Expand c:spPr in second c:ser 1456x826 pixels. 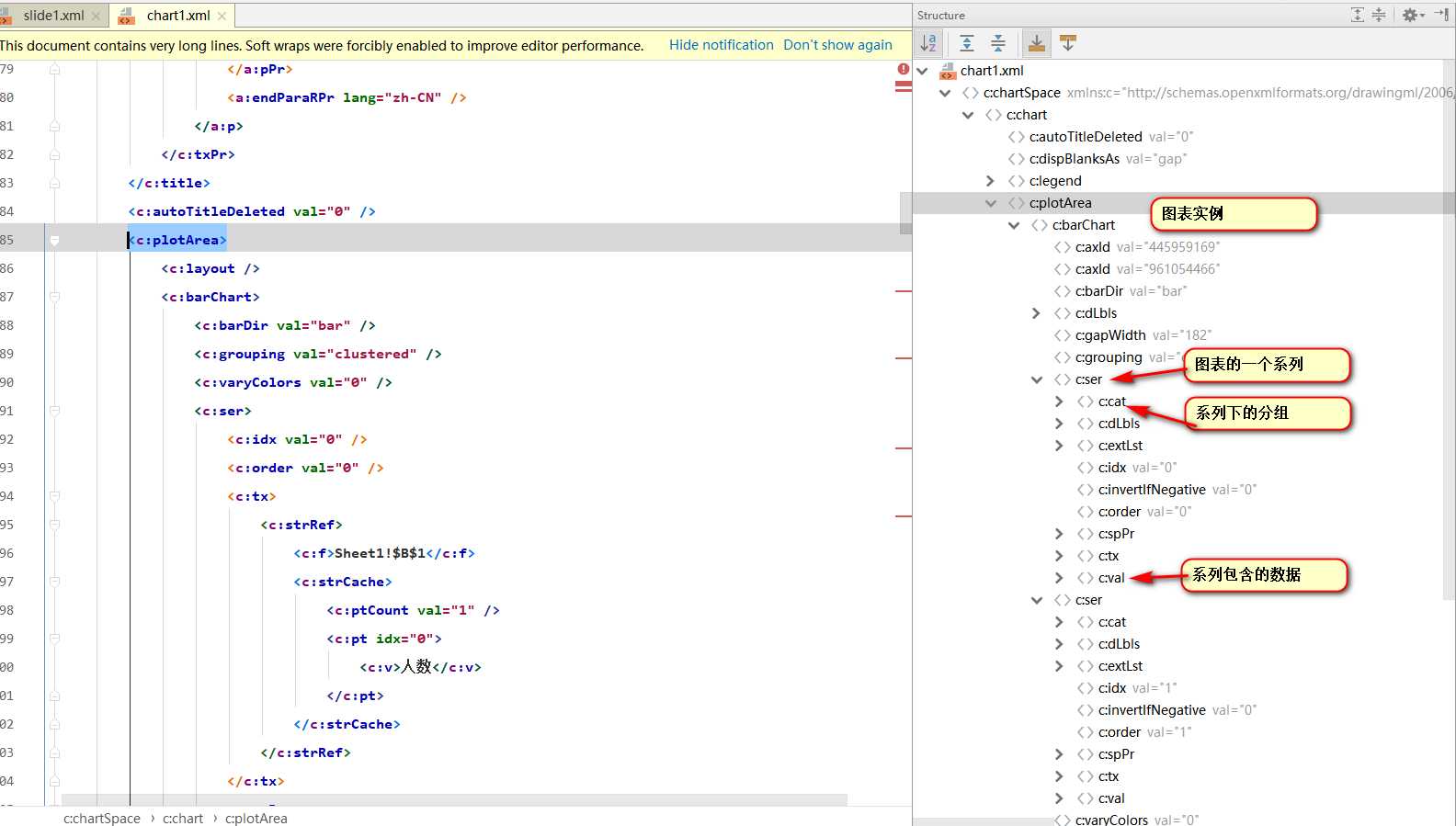(1060, 754)
